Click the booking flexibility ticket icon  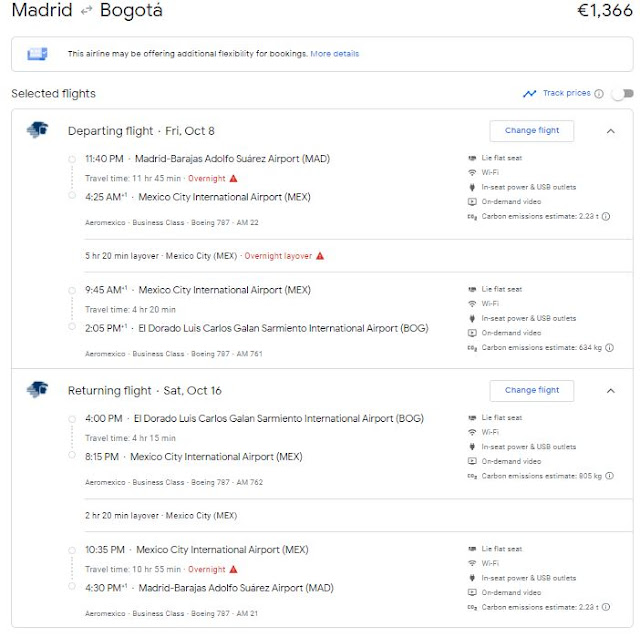tap(38, 53)
